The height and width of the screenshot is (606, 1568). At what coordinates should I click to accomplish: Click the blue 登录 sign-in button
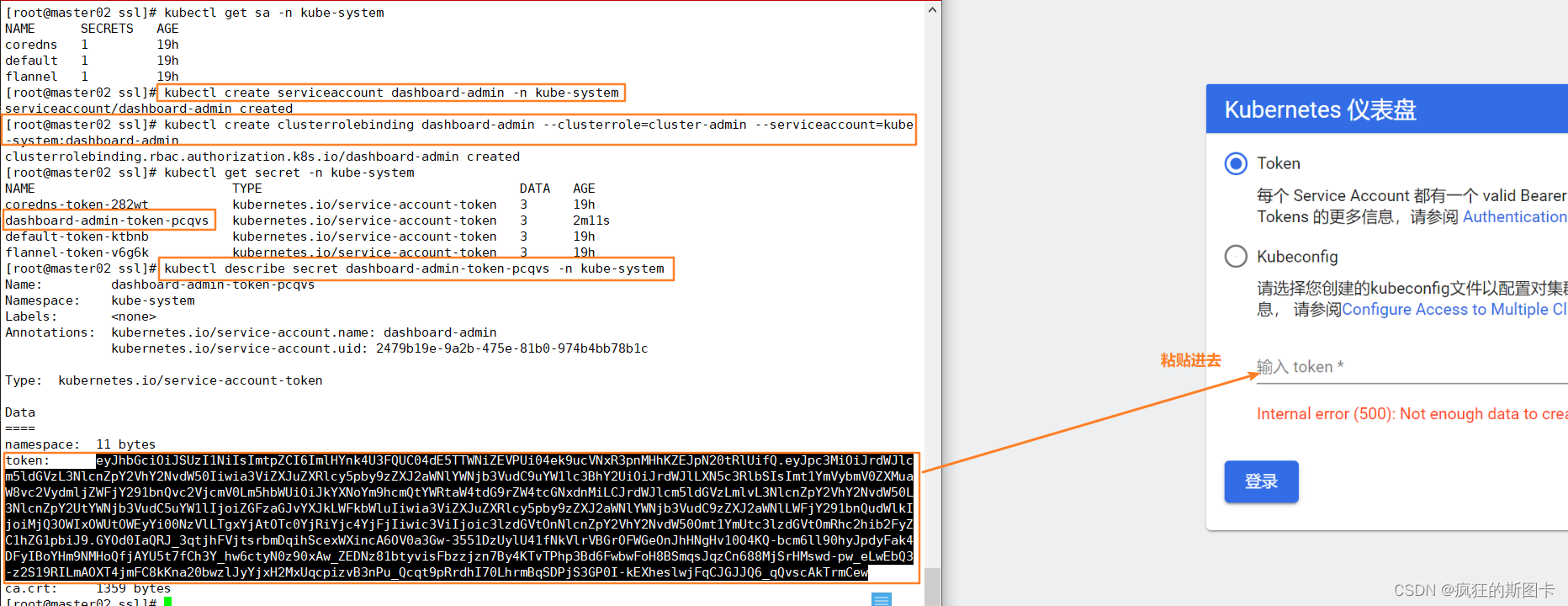[x=1261, y=481]
